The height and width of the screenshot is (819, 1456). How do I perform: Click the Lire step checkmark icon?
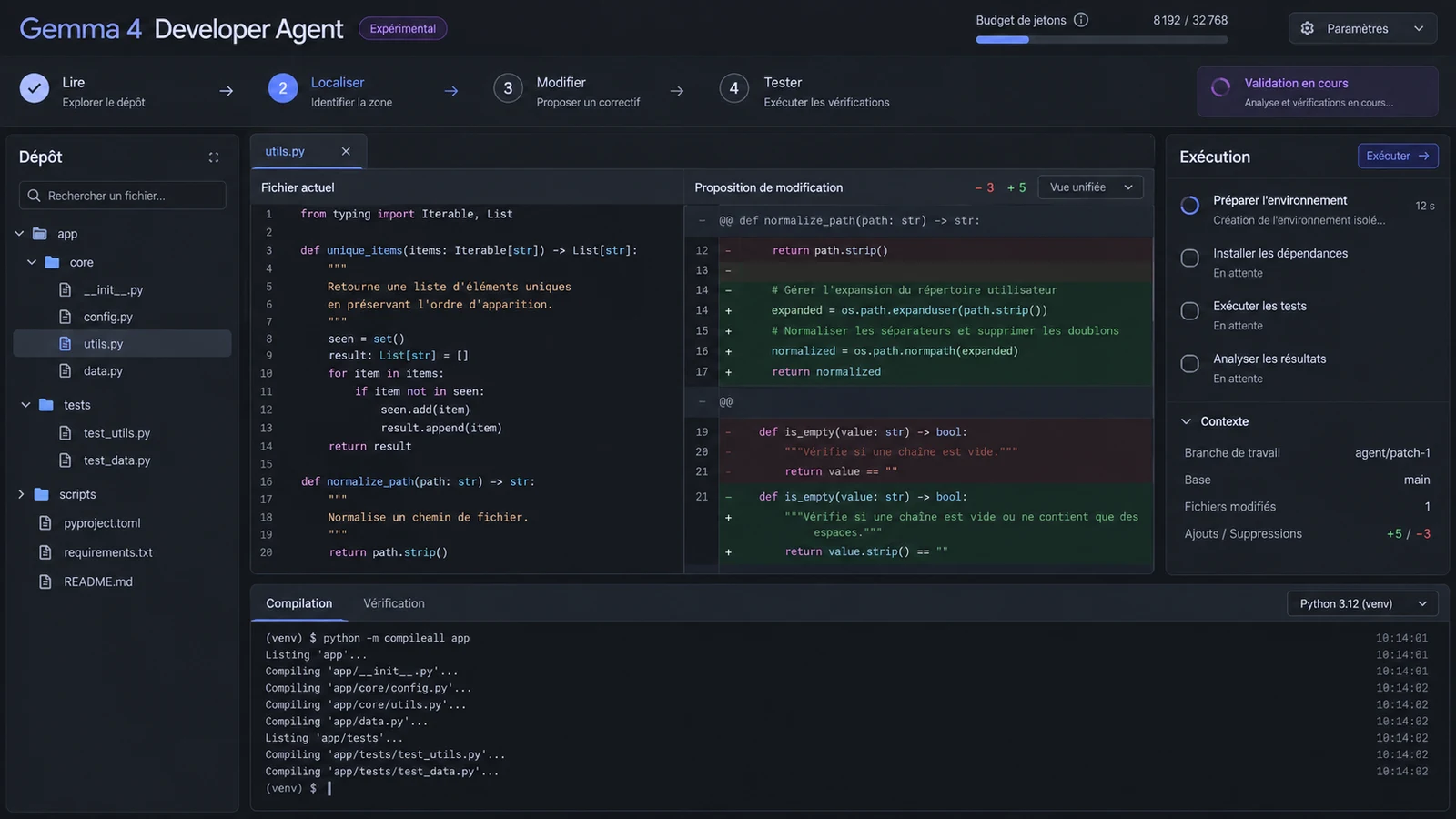coord(35,88)
